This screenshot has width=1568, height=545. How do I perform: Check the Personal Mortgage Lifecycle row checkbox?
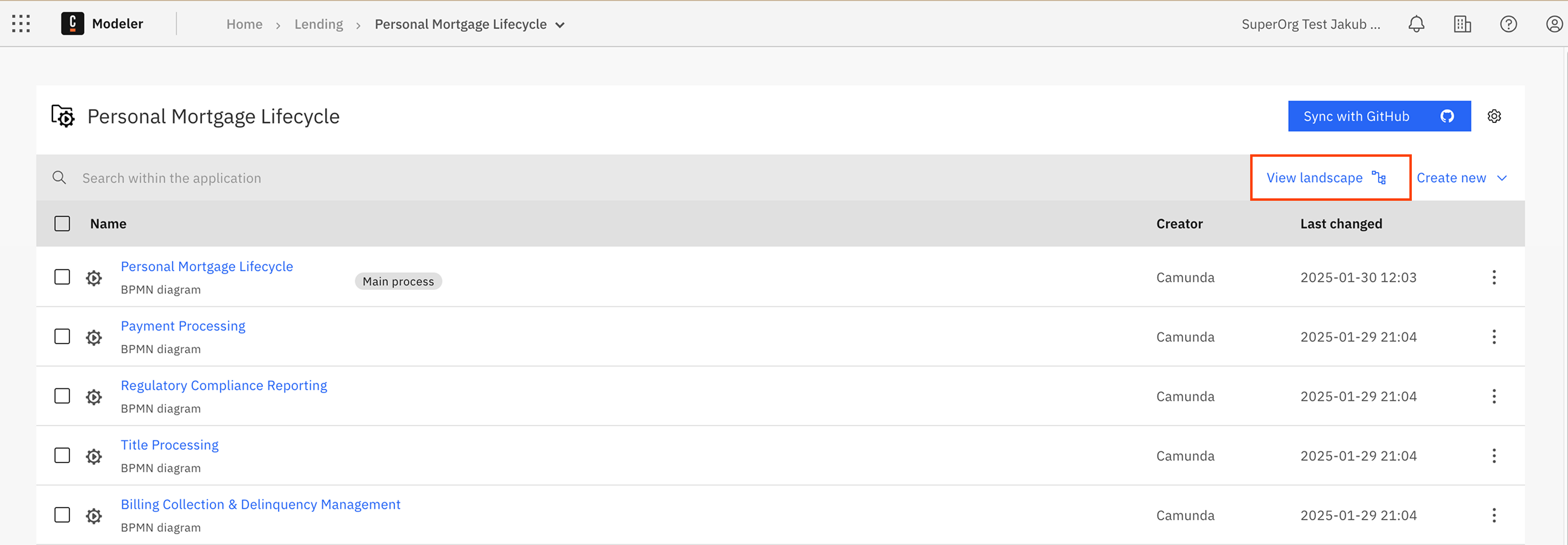[x=62, y=277]
